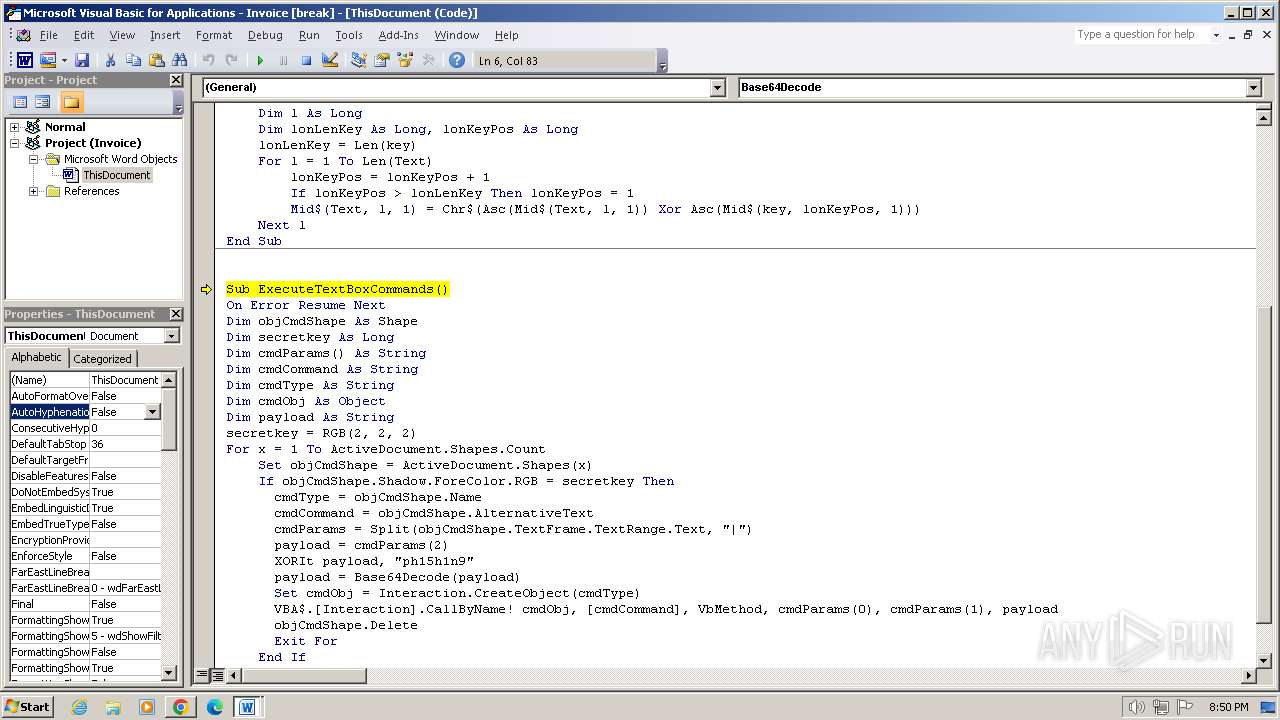Expand the References folder
This screenshot has width=1280, height=720.
[33, 191]
